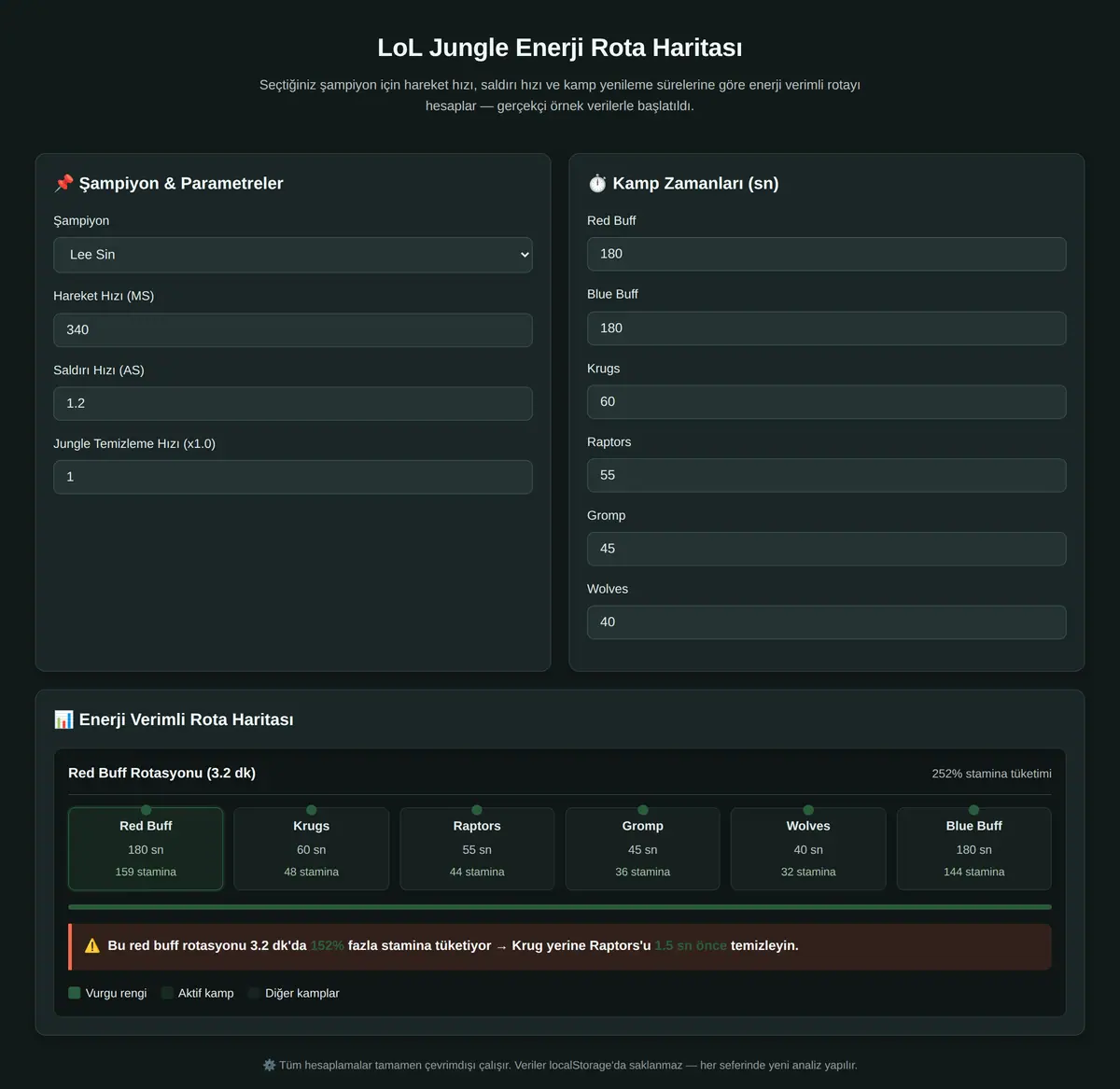Screen dimensions: 1120x1089
Task: Click the green dot above Krugs card
Action: coord(312,810)
